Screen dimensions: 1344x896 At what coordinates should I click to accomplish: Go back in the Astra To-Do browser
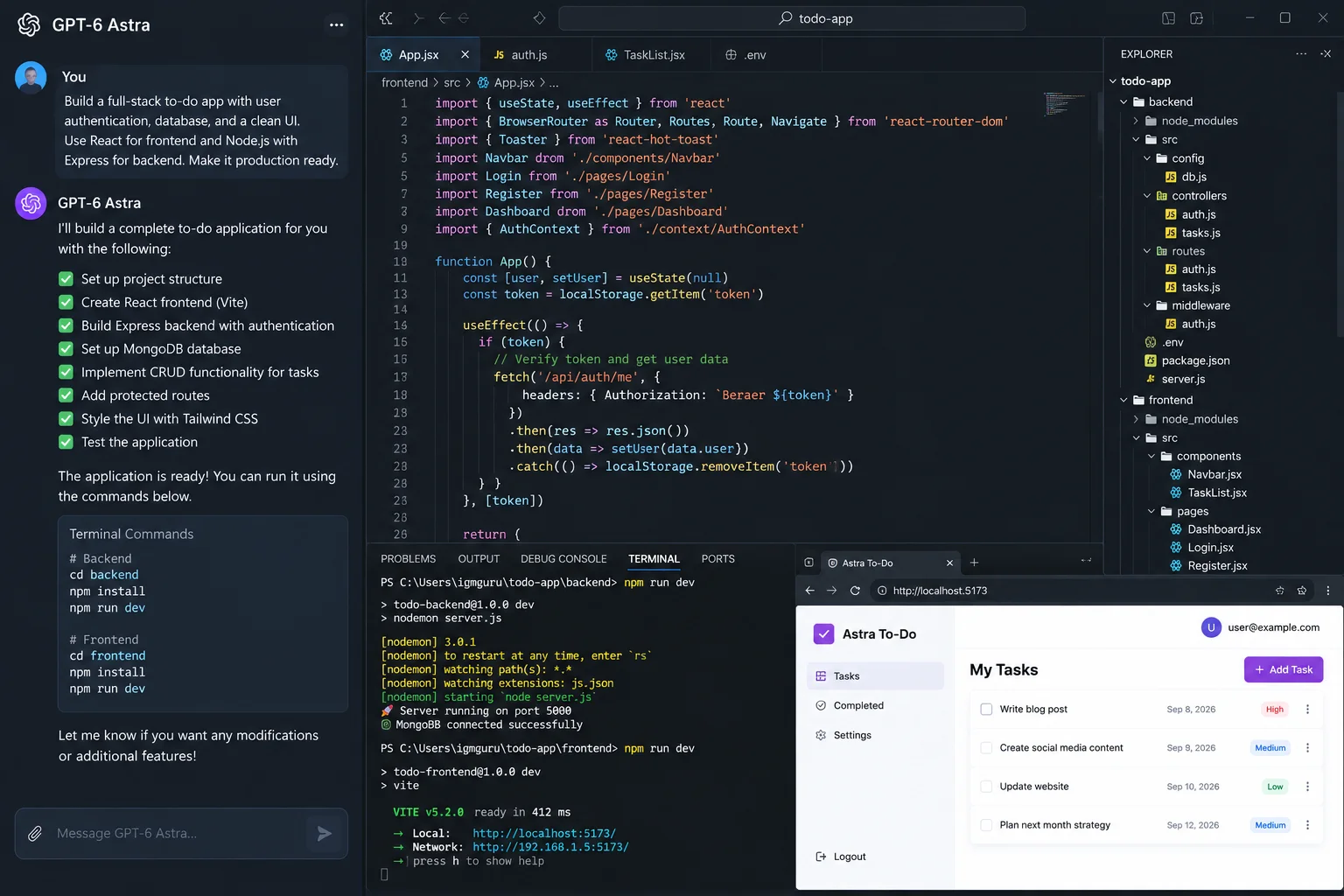click(x=810, y=591)
